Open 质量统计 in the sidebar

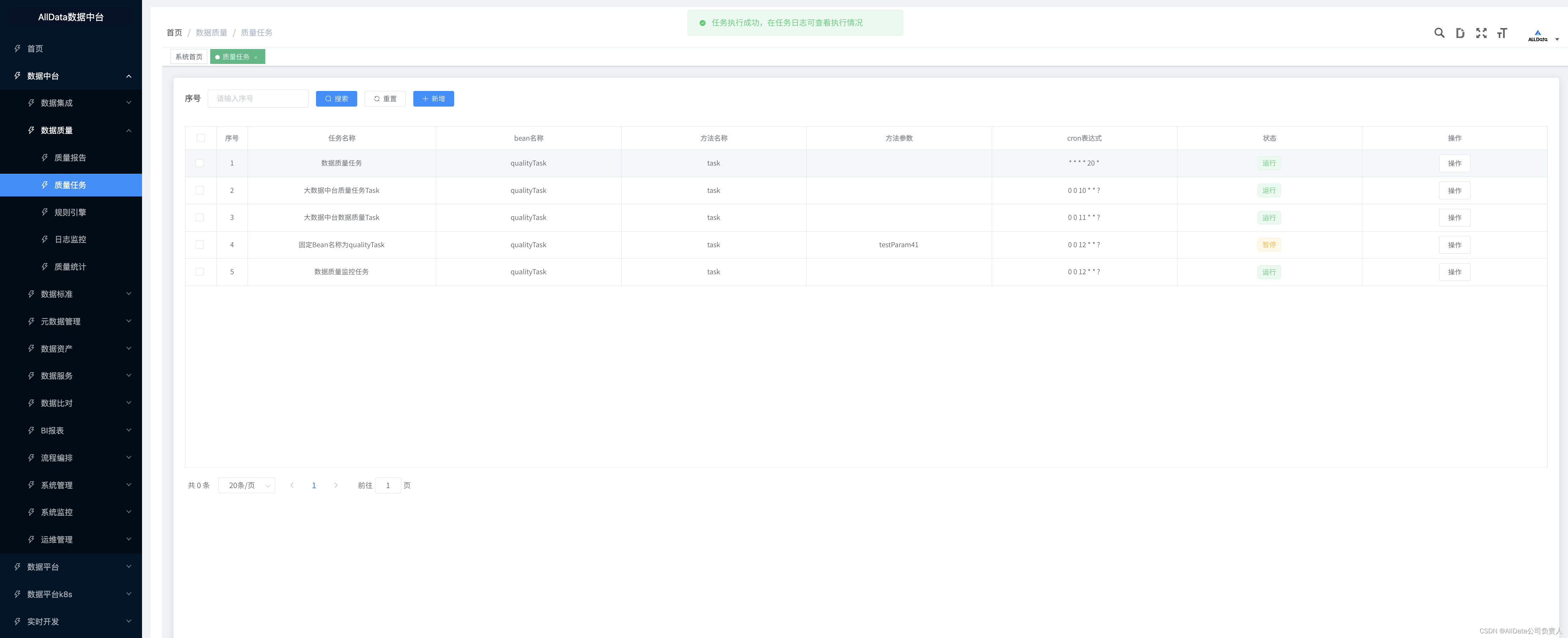71,267
